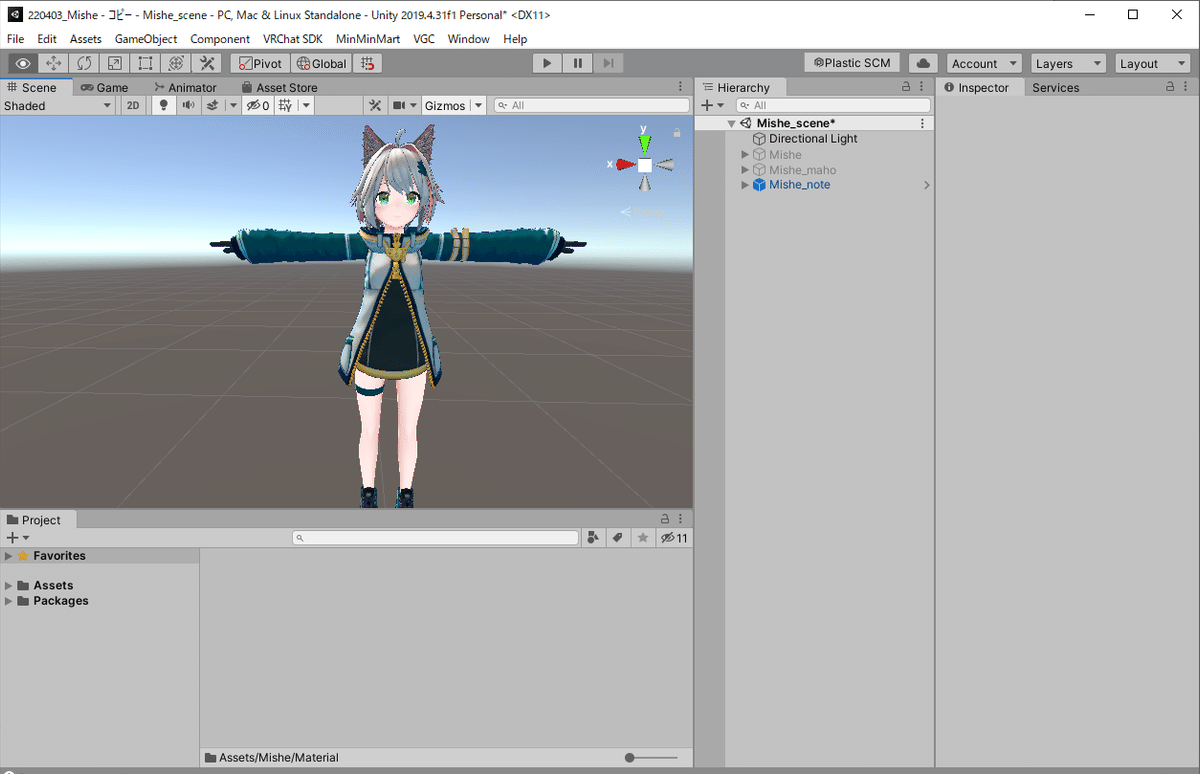Expand Mishe_note prefab in Hierarchy
1200x774 pixels.
coord(745,185)
